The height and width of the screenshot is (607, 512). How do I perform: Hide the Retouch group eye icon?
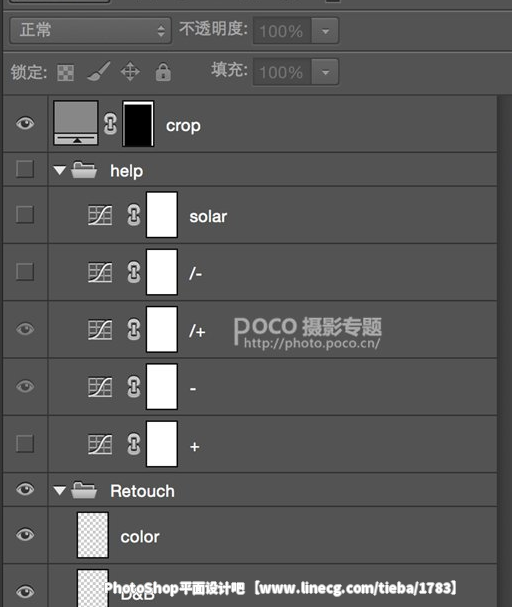pos(25,489)
